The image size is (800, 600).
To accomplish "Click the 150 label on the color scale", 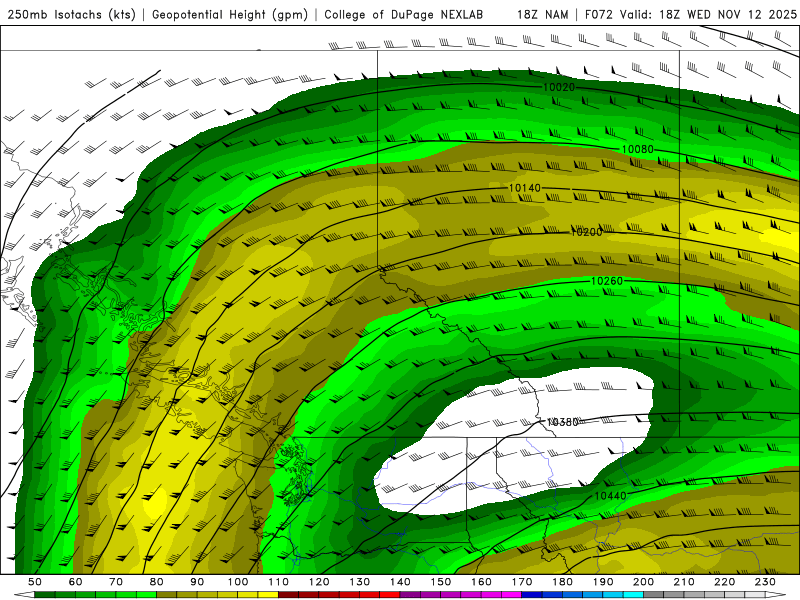I will [441, 582].
